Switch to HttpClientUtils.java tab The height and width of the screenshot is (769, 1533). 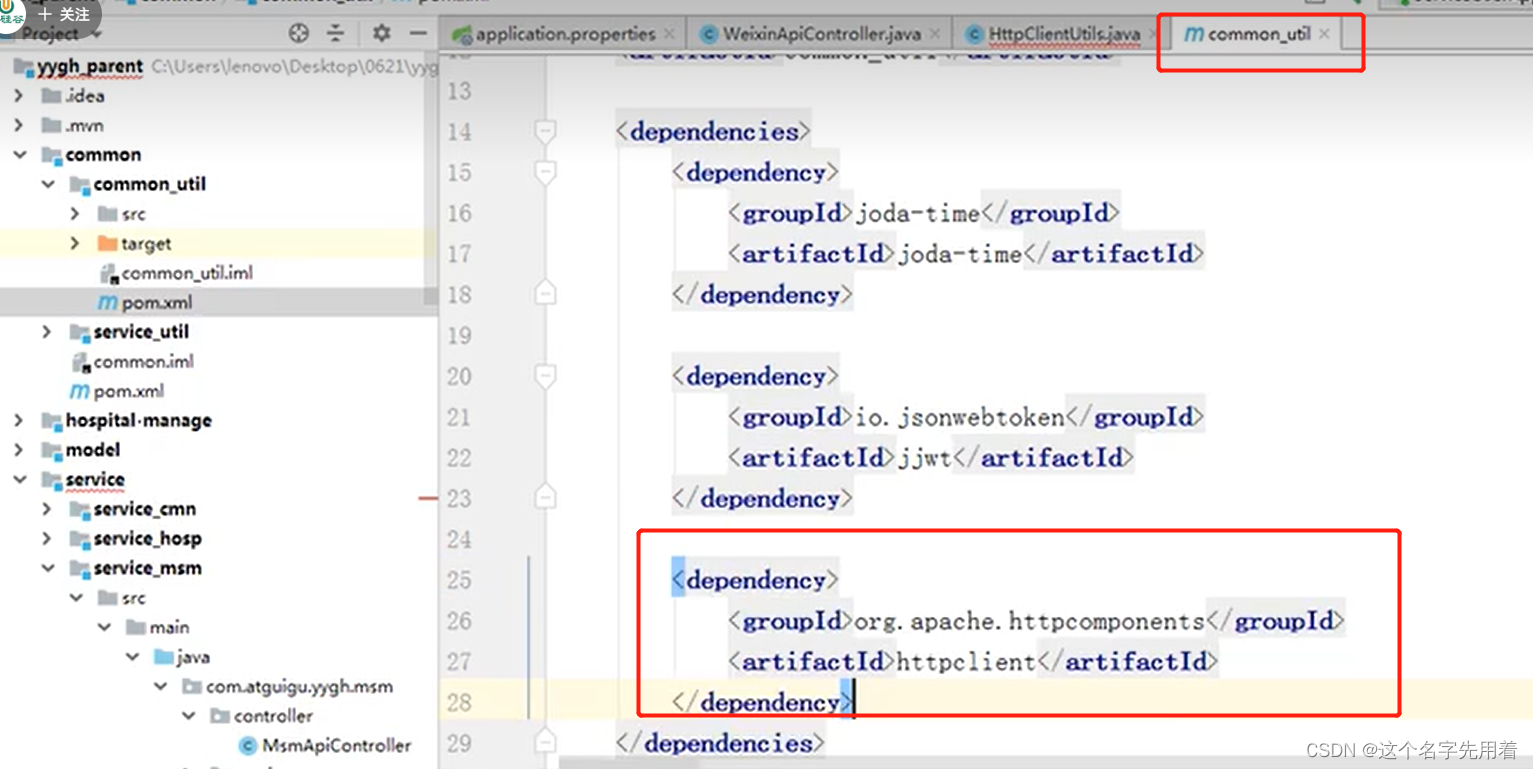point(1064,34)
